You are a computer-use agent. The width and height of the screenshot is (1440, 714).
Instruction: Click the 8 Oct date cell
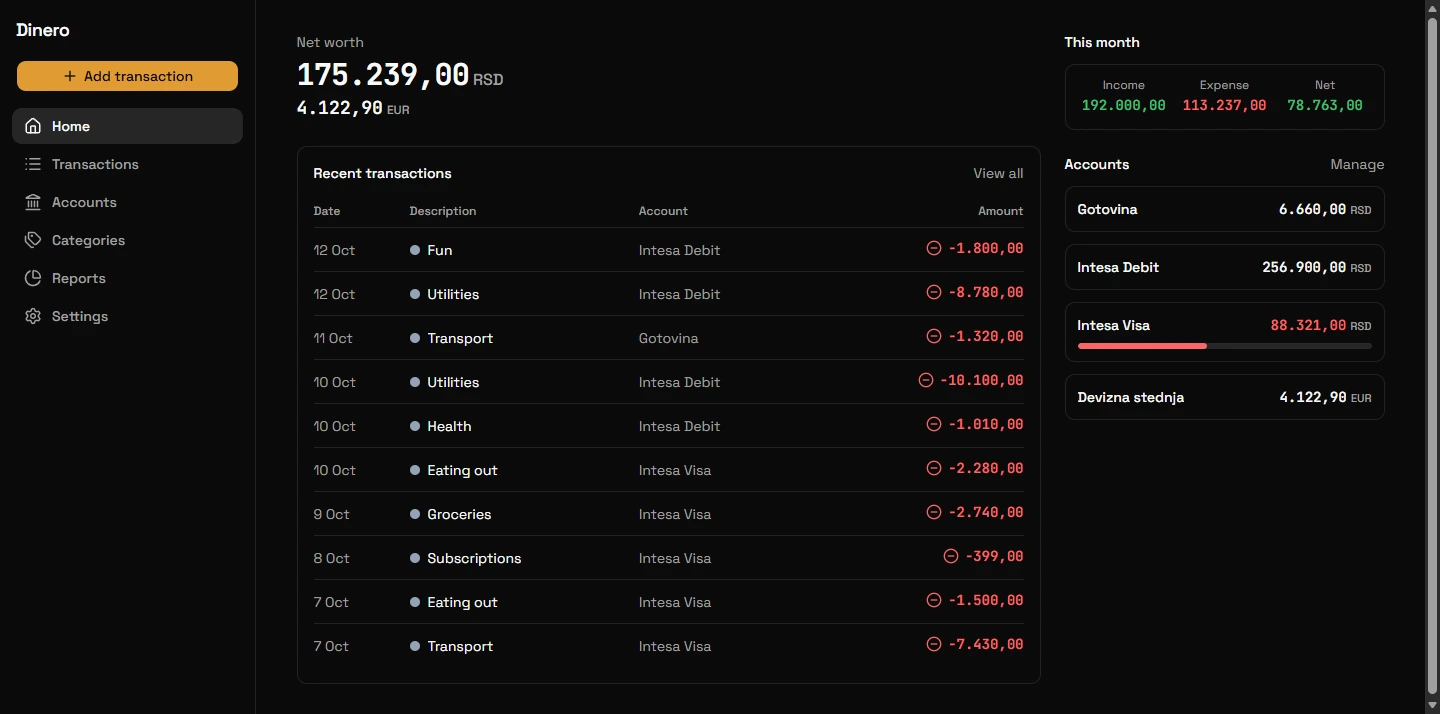click(331, 558)
